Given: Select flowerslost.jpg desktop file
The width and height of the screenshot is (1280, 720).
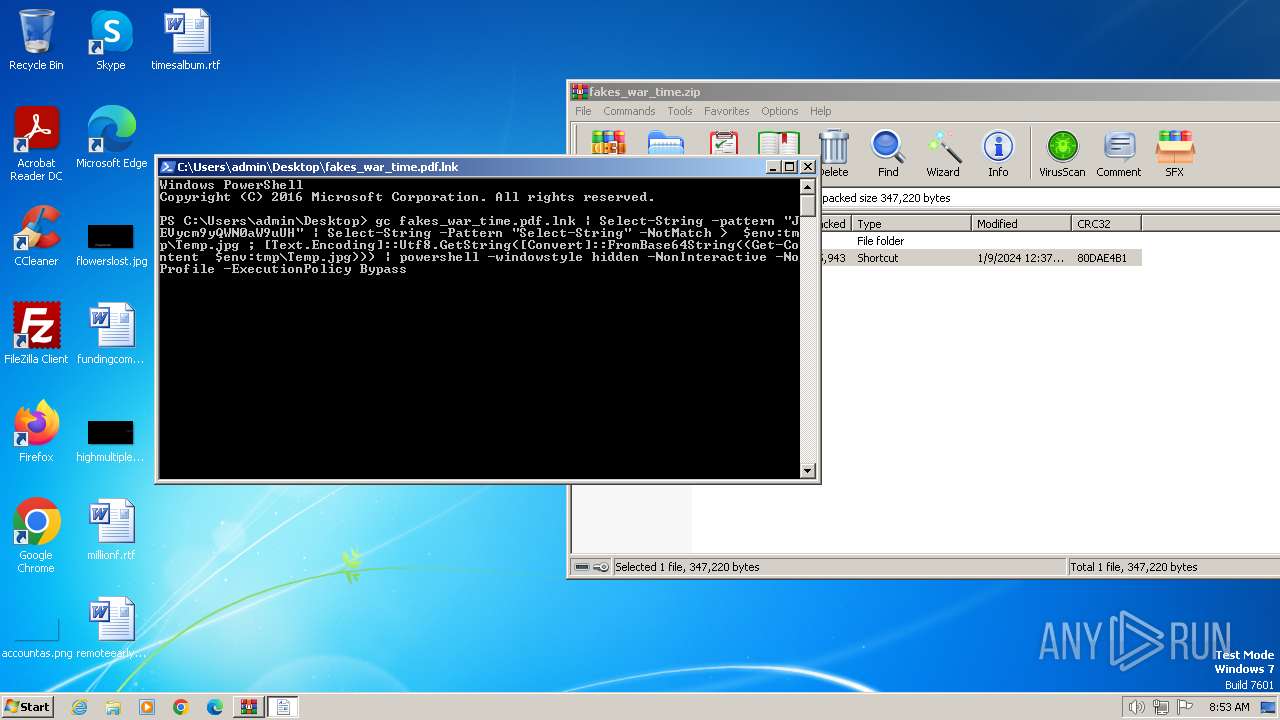Looking at the screenshot, I should 111,244.
